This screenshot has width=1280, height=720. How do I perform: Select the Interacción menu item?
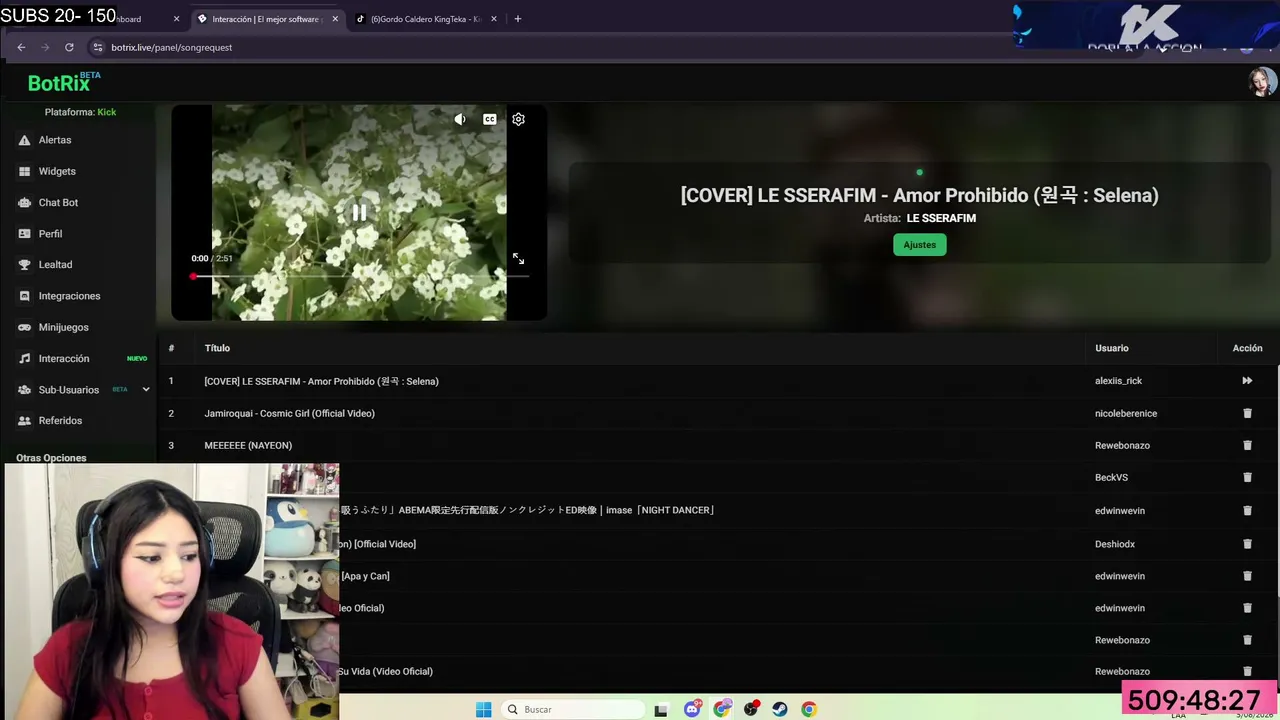tap(64, 358)
